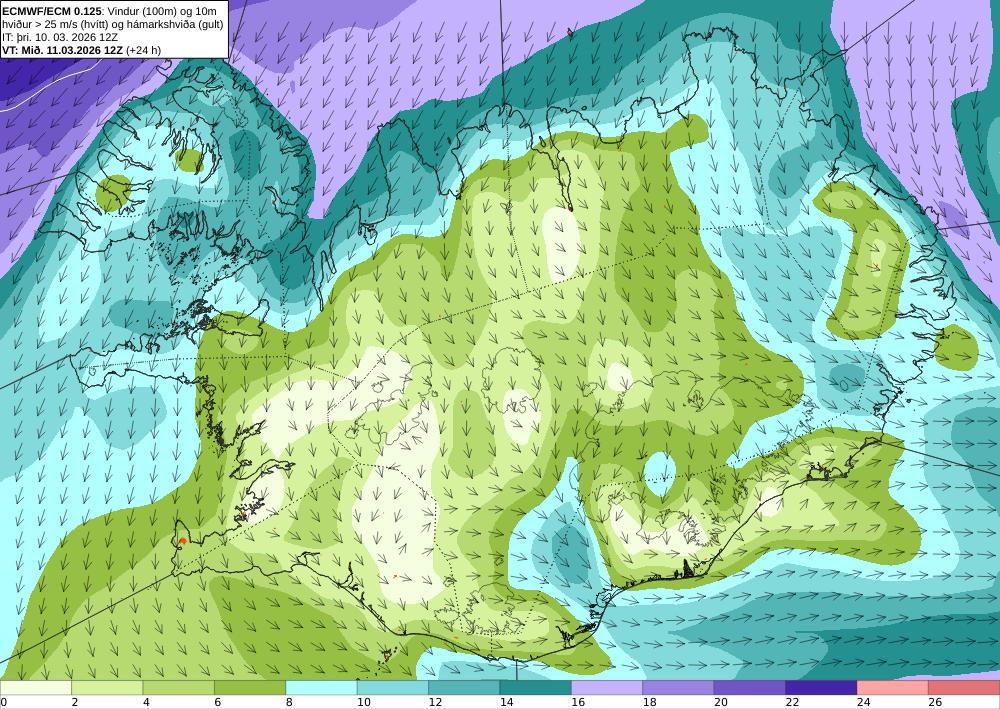Click the legend scale label "20"

pyautogui.click(x=721, y=702)
